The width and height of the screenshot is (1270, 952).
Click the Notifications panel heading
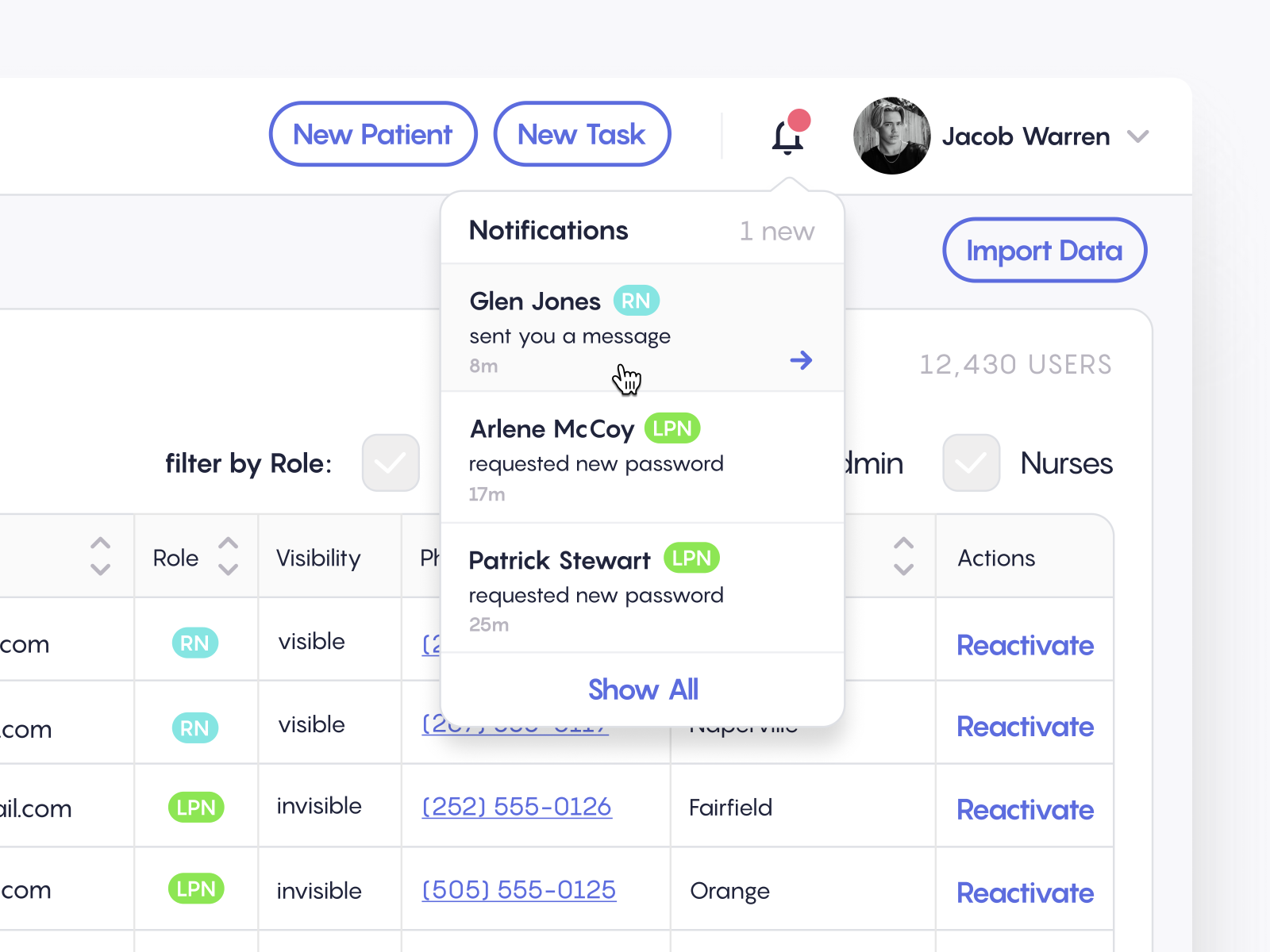[x=548, y=230]
